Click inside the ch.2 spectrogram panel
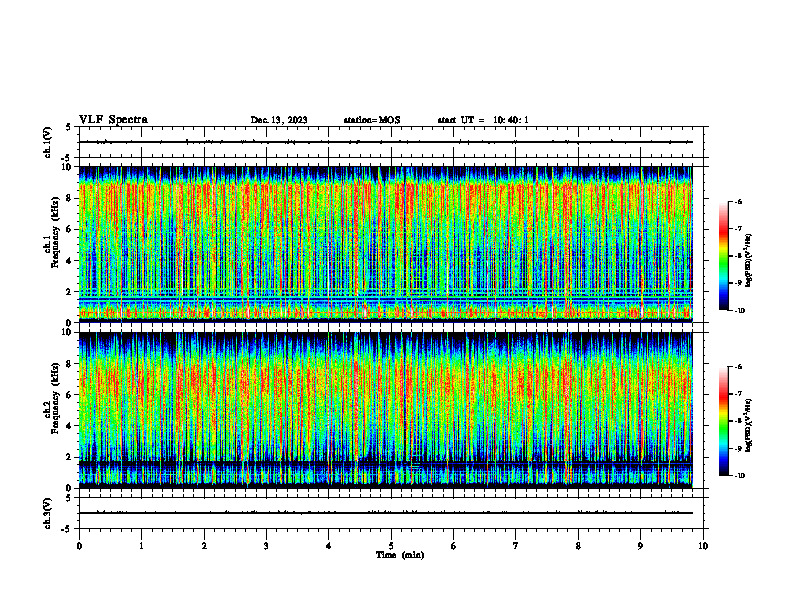This screenshot has width=792, height=612. pyautogui.click(x=385, y=410)
